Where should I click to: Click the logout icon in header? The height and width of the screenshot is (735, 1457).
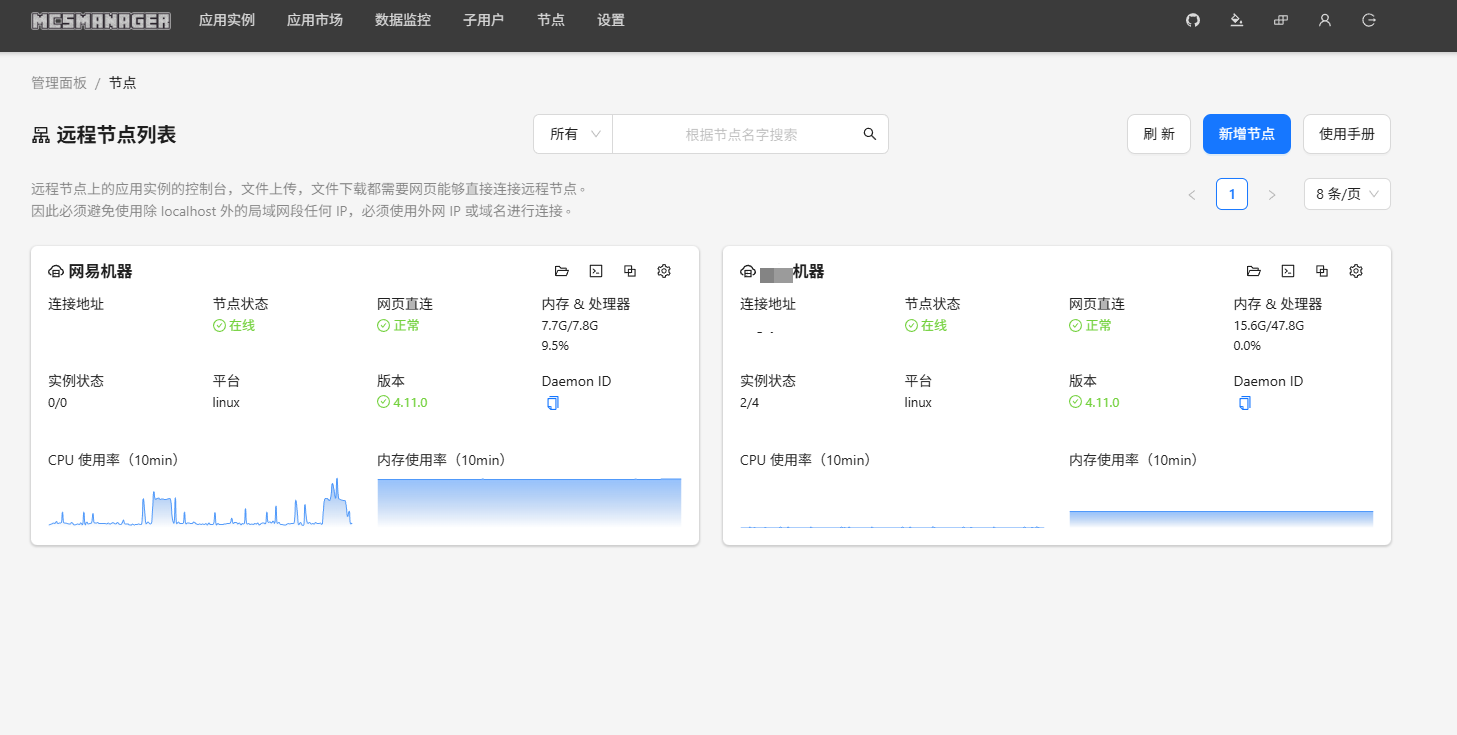(1369, 20)
